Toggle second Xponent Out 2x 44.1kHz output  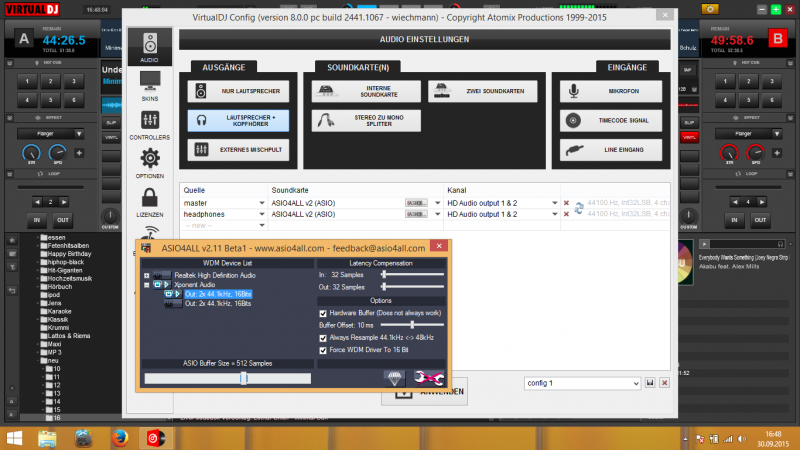(x=169, y=304)
